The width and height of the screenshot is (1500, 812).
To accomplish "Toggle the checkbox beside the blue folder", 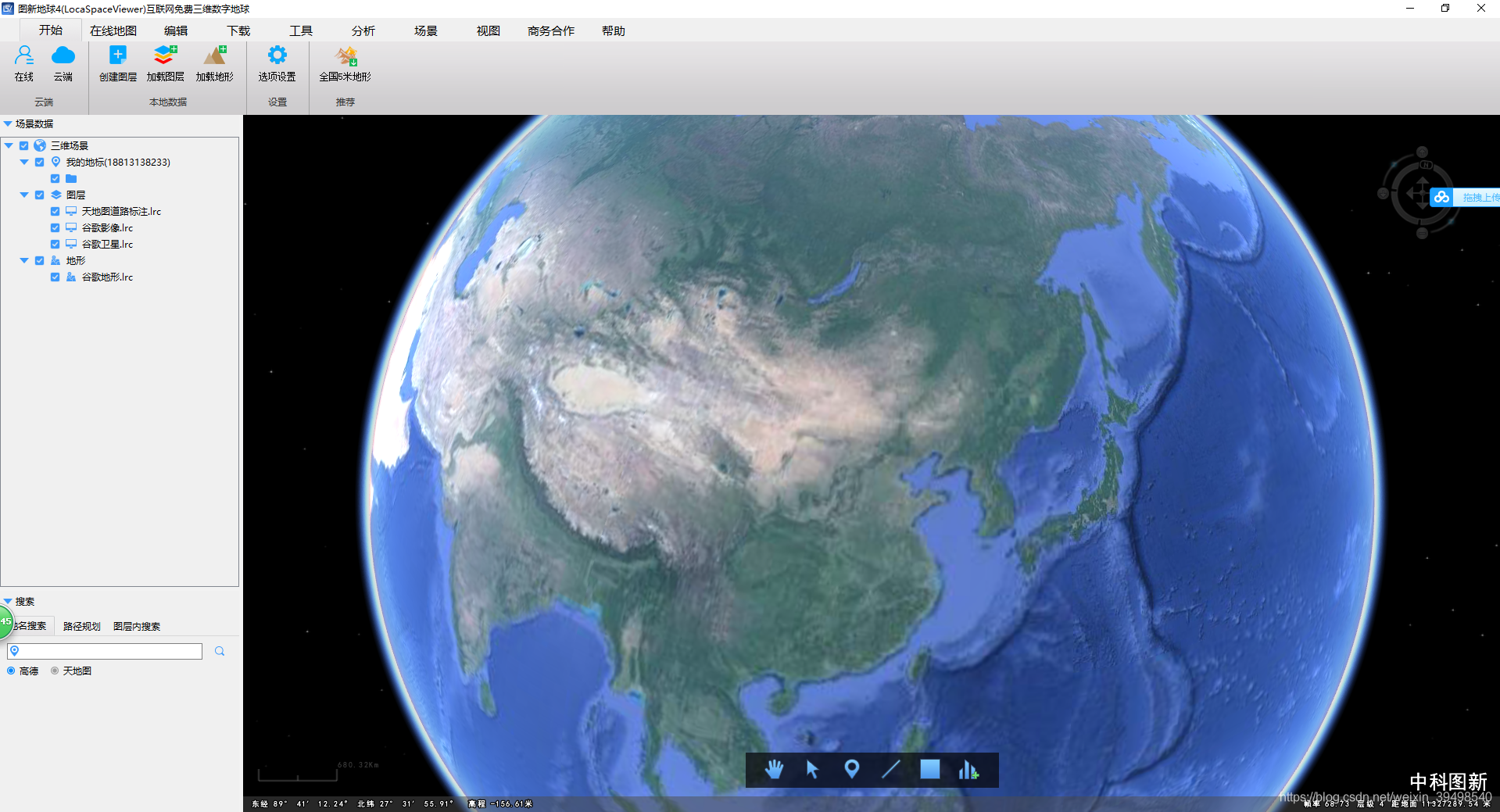I will [55, 178].
